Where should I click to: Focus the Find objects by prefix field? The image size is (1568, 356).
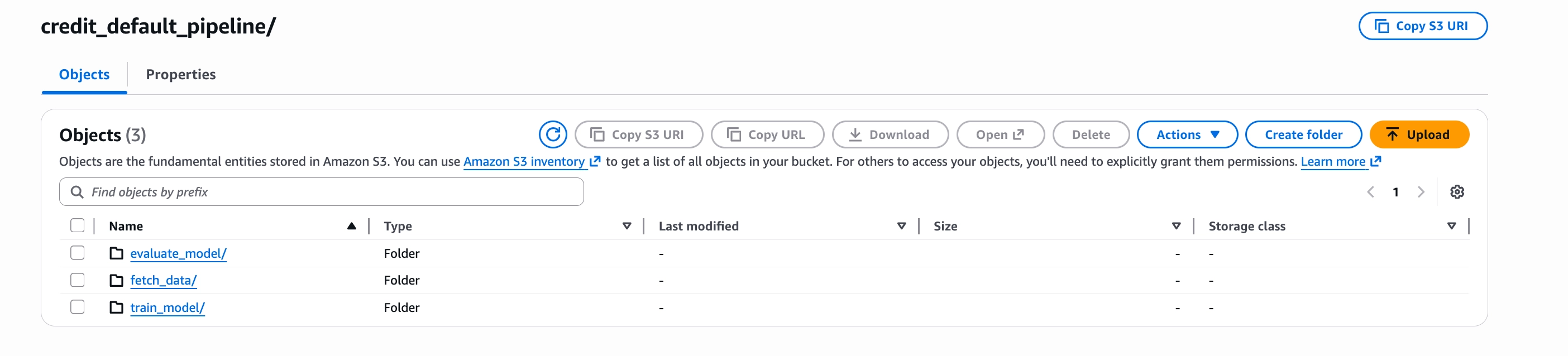pos(329,193)
